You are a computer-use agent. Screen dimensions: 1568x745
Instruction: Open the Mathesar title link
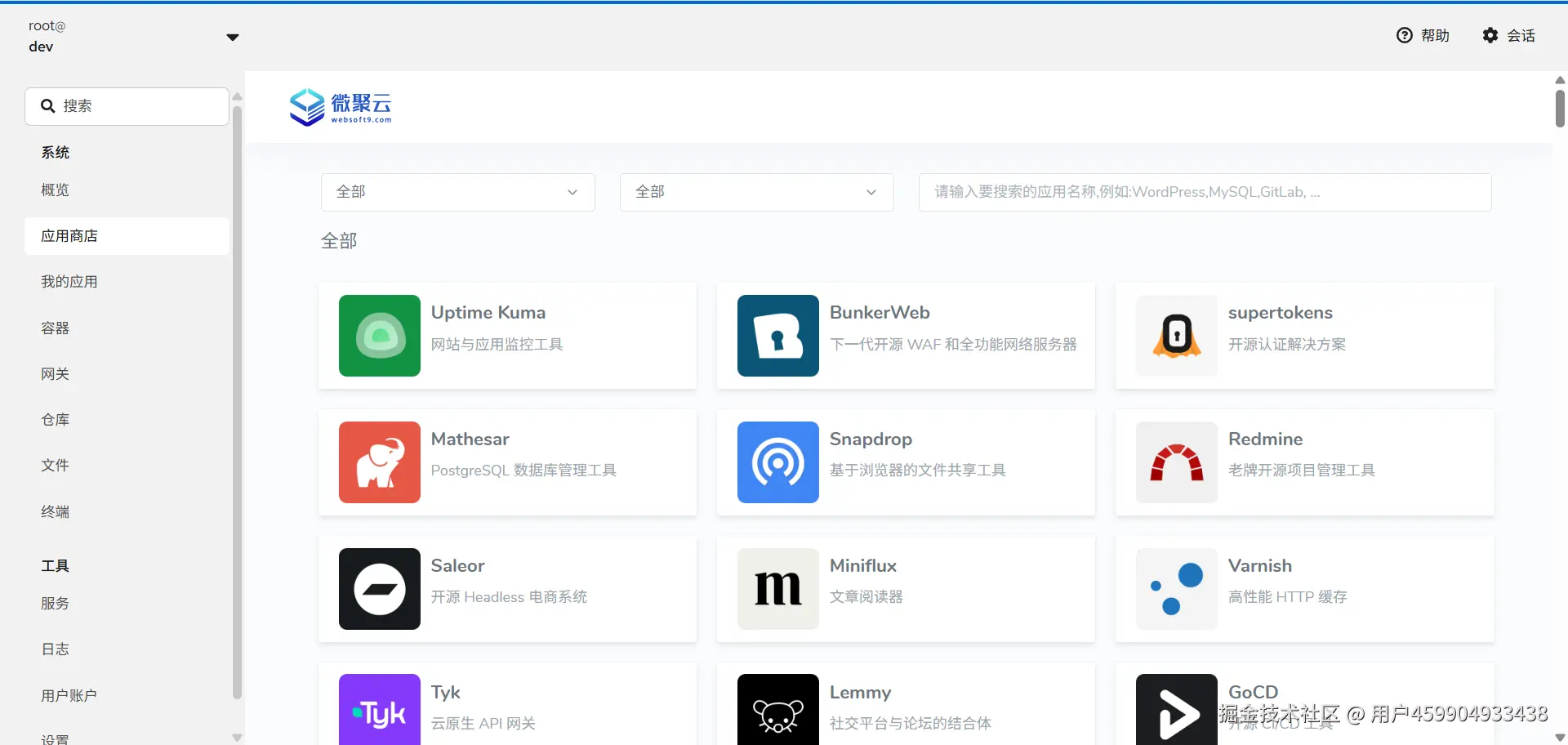pos(470,439)
